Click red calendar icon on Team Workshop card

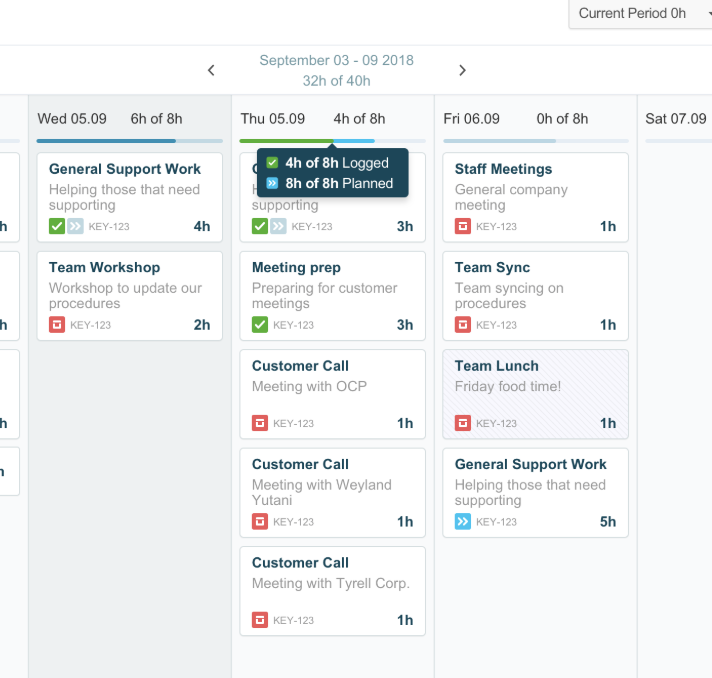(x=57, y=325)
